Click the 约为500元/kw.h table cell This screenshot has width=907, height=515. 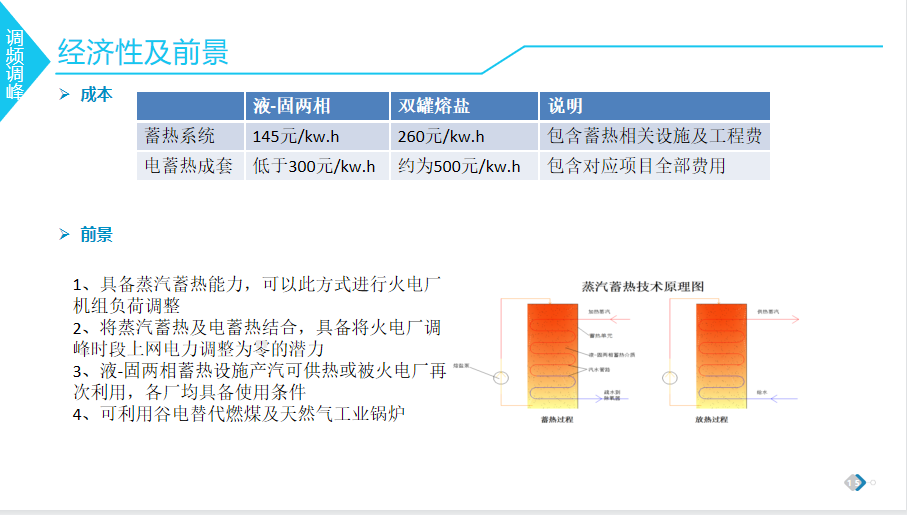point(464,166)
